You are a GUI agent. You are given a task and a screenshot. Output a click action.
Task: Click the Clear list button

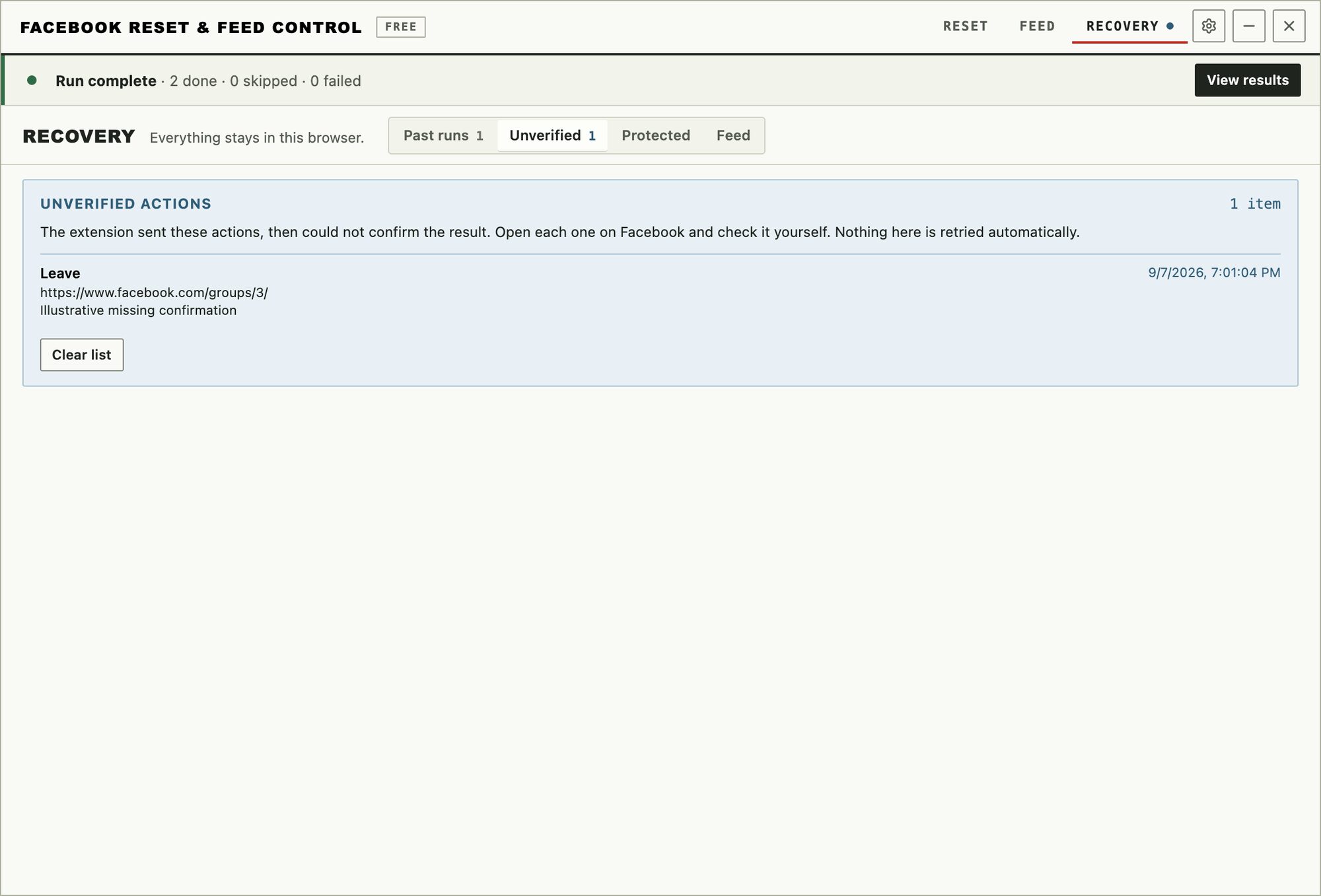(x=82, y=355)
